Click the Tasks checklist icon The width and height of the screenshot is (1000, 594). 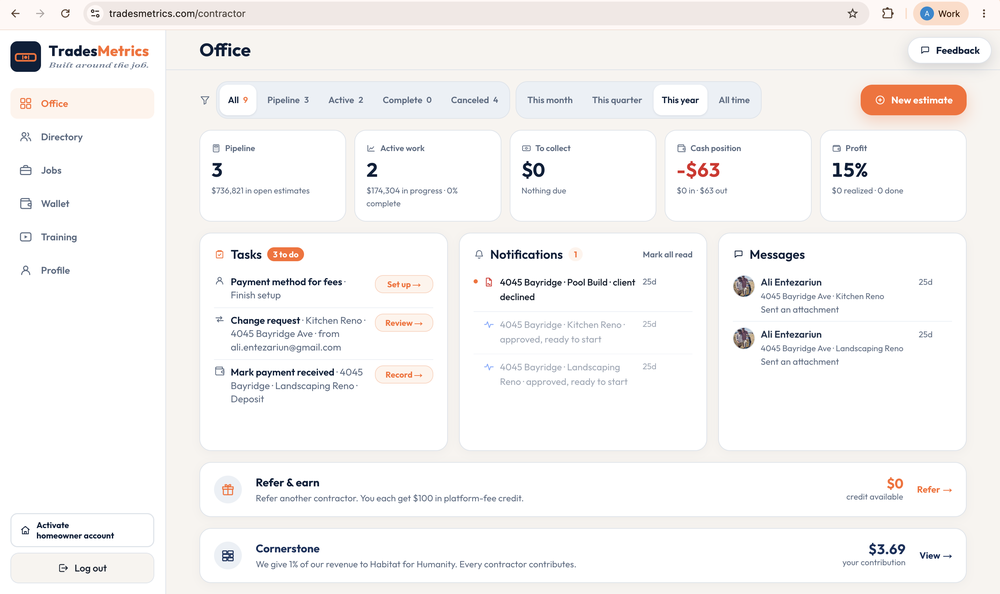pos(219,255)
